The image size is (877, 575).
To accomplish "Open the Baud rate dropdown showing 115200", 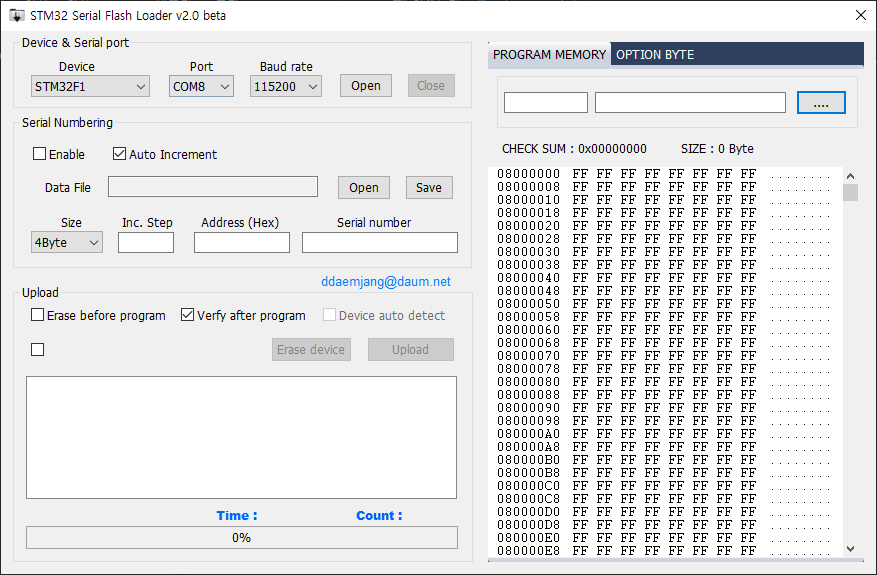I will 286,86.
